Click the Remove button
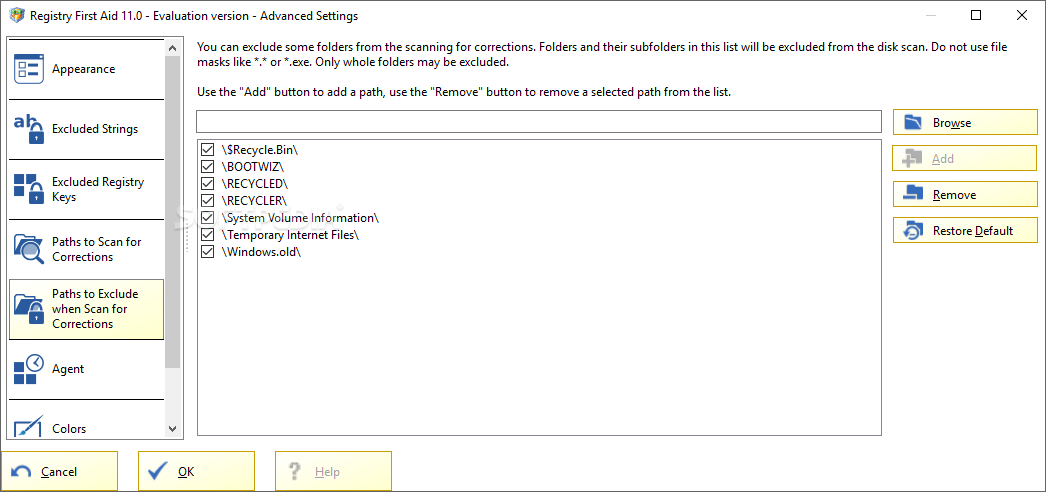The height and width of the screenshot is (492, 1046). pyautogui.click(x=965, y=195)
